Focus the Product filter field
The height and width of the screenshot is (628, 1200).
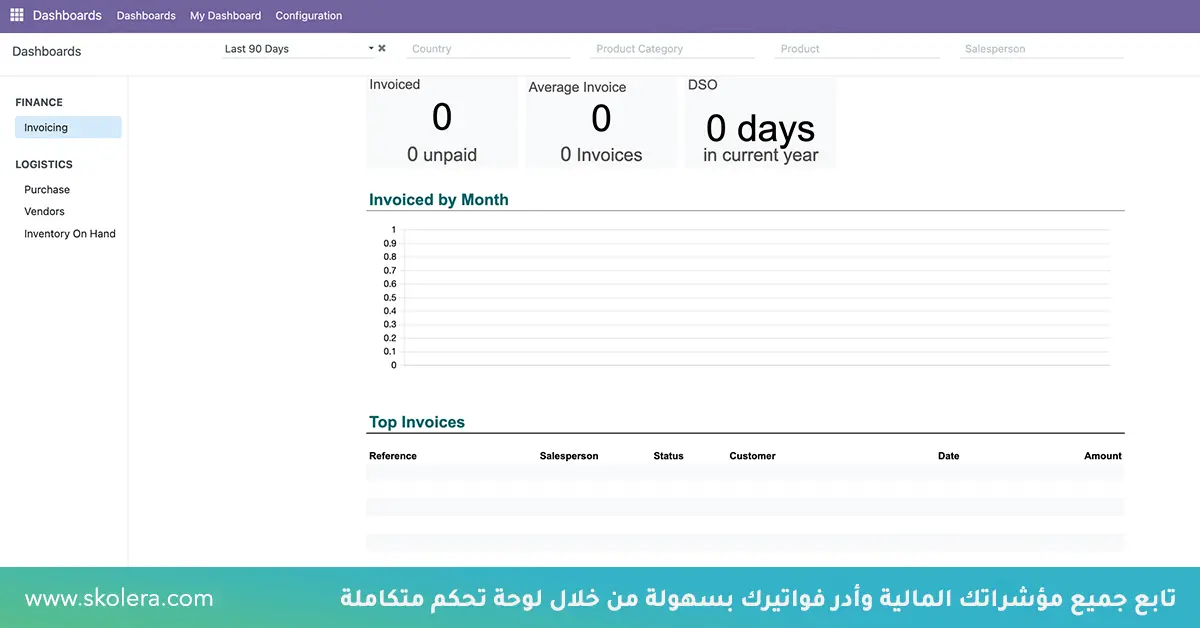[x=857, y=48]
